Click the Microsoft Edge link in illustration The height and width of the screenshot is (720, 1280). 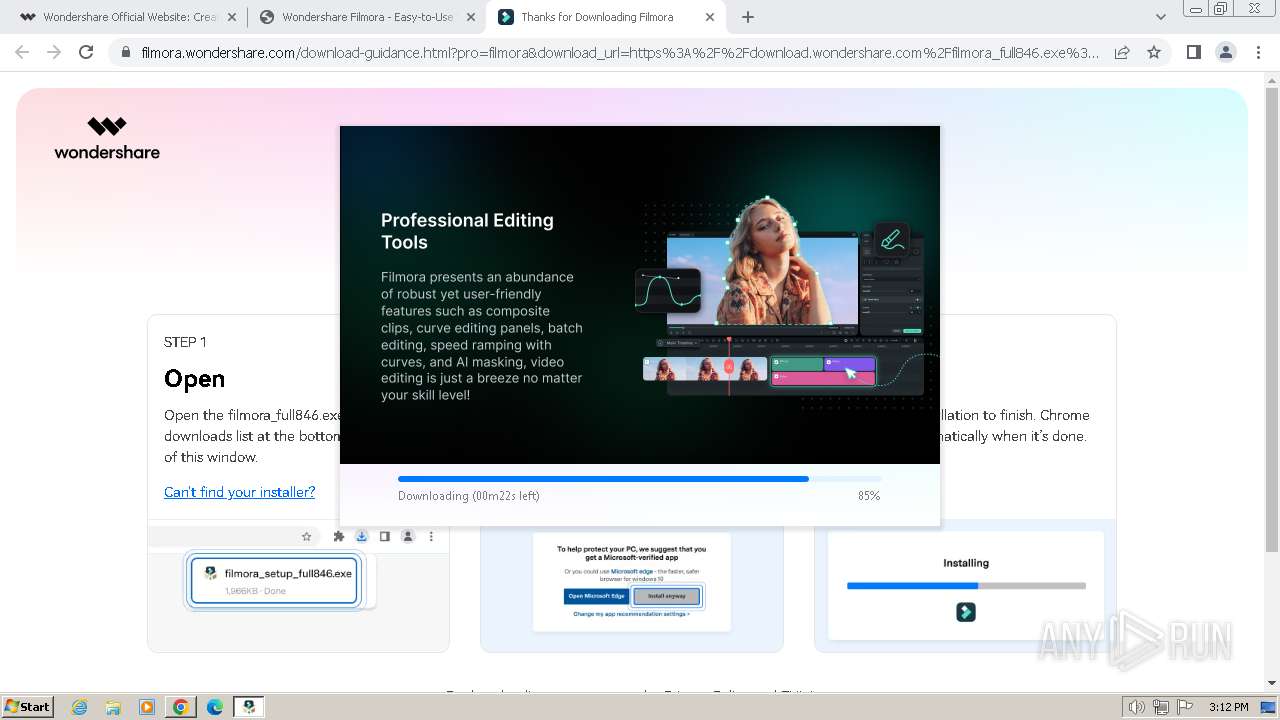(x=631, y=571)
